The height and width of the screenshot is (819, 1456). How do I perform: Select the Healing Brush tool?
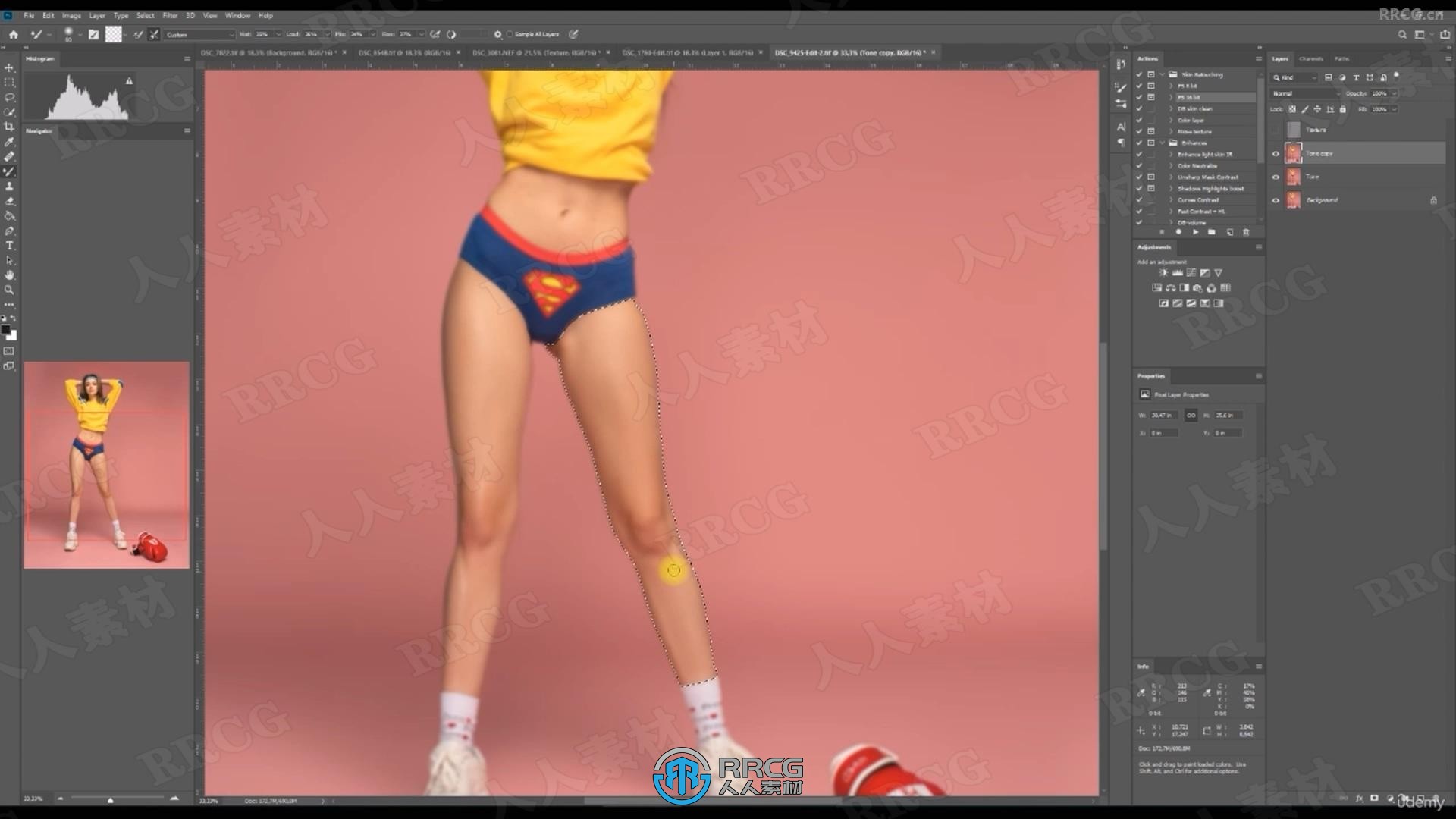tap(9, 156)
